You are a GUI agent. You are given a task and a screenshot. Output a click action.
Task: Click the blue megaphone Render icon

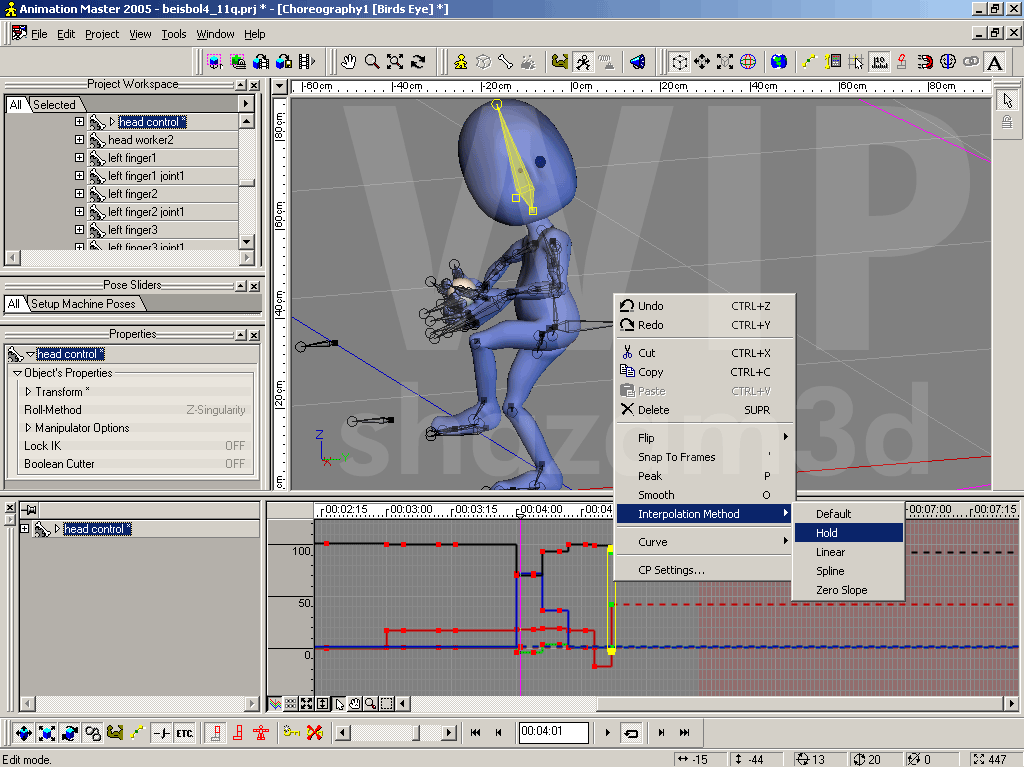point(637,62)
